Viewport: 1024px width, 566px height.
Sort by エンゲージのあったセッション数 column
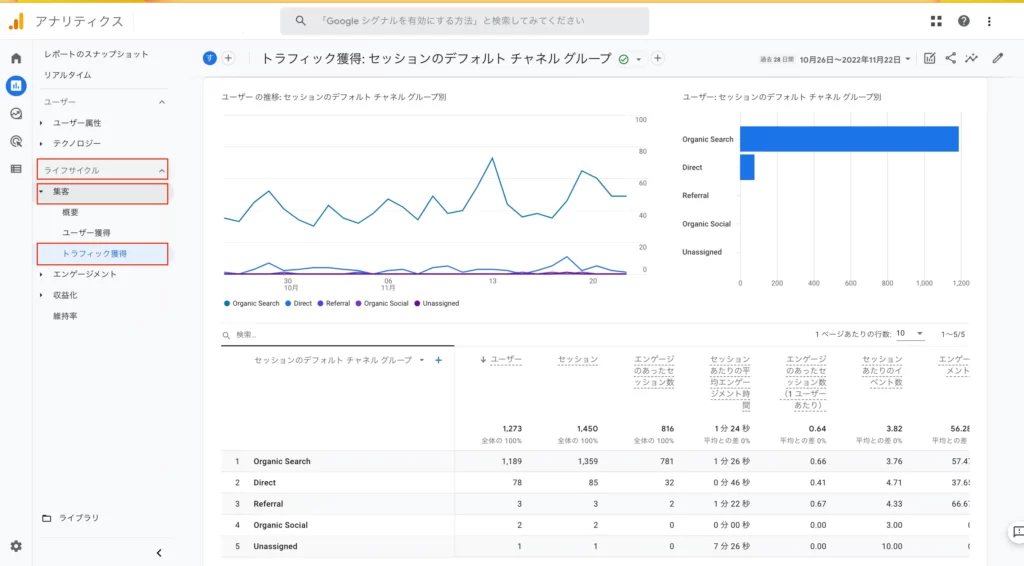(654, 371)
